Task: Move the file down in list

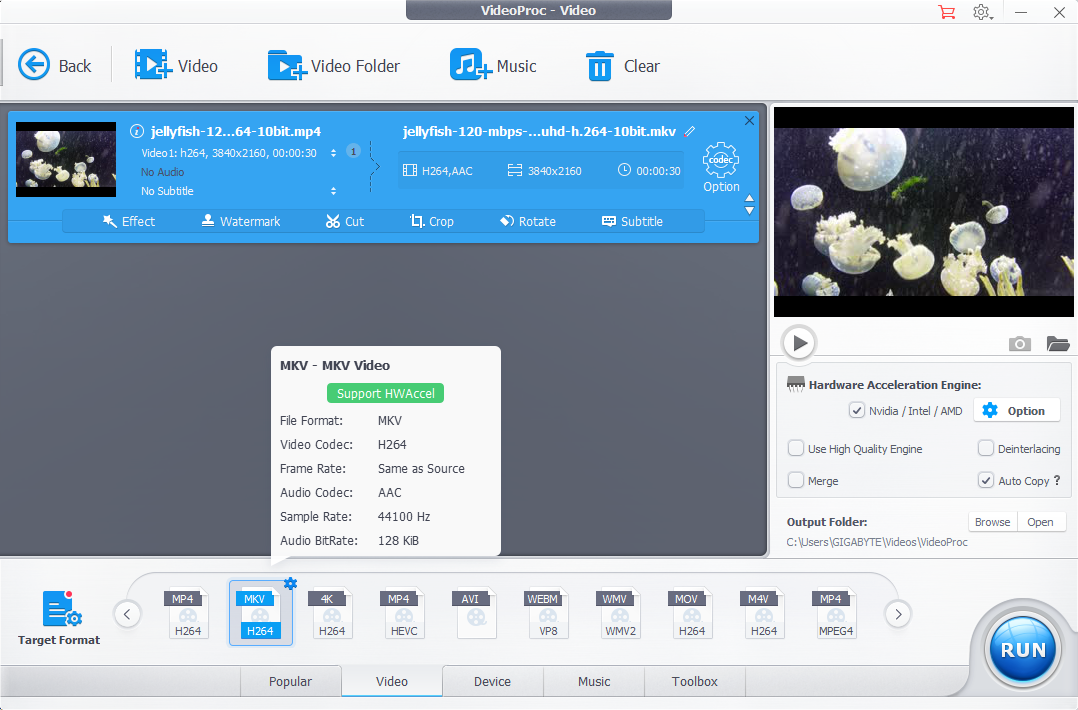Action: [749, 211]
